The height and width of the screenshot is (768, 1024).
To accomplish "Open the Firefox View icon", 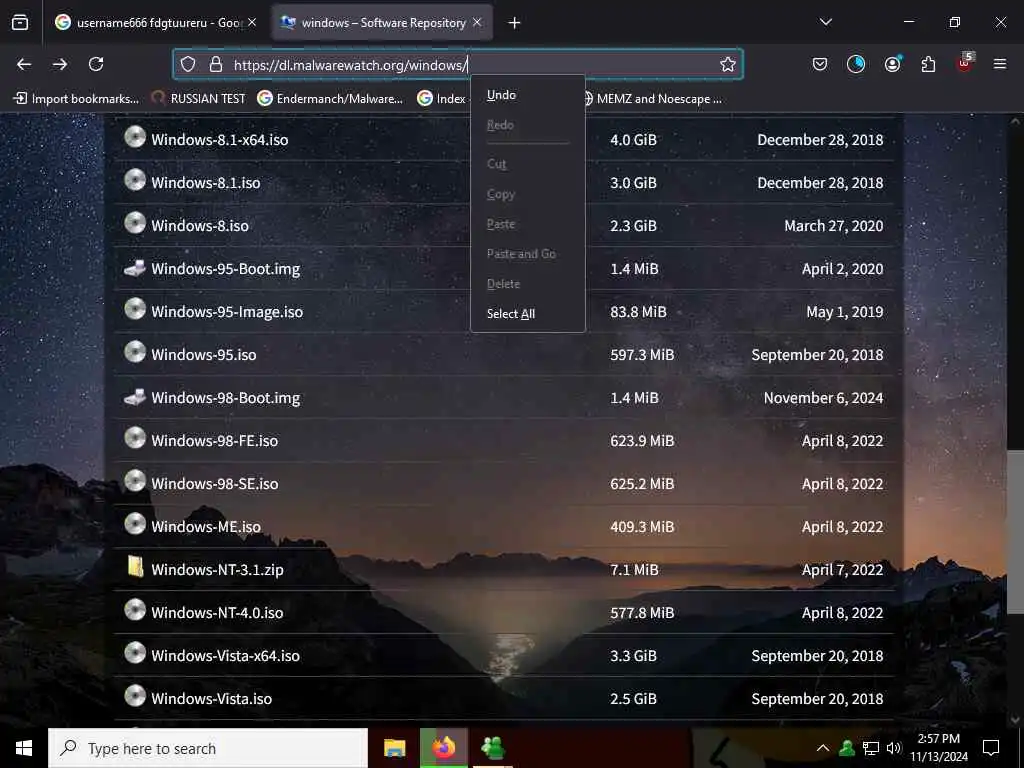I will coord(20,22).
